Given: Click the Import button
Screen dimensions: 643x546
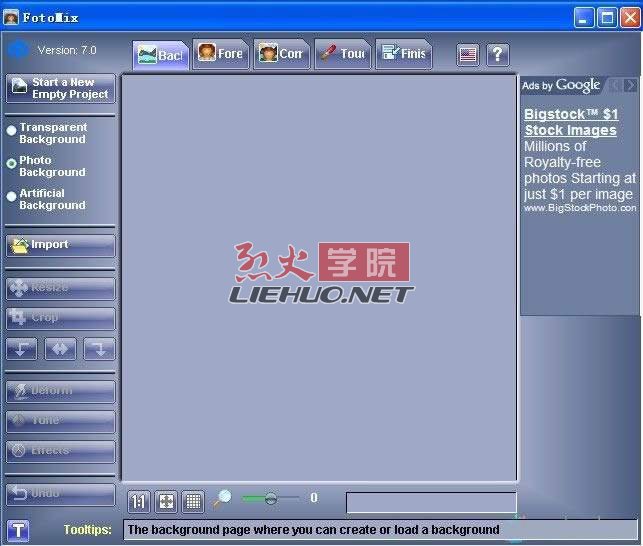Looking at the screenshot, I should click(x=61, y=245).
